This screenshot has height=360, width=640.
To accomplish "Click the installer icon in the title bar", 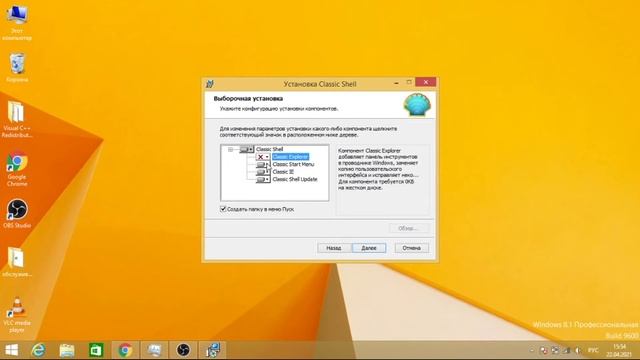I will tap(210, 84).
